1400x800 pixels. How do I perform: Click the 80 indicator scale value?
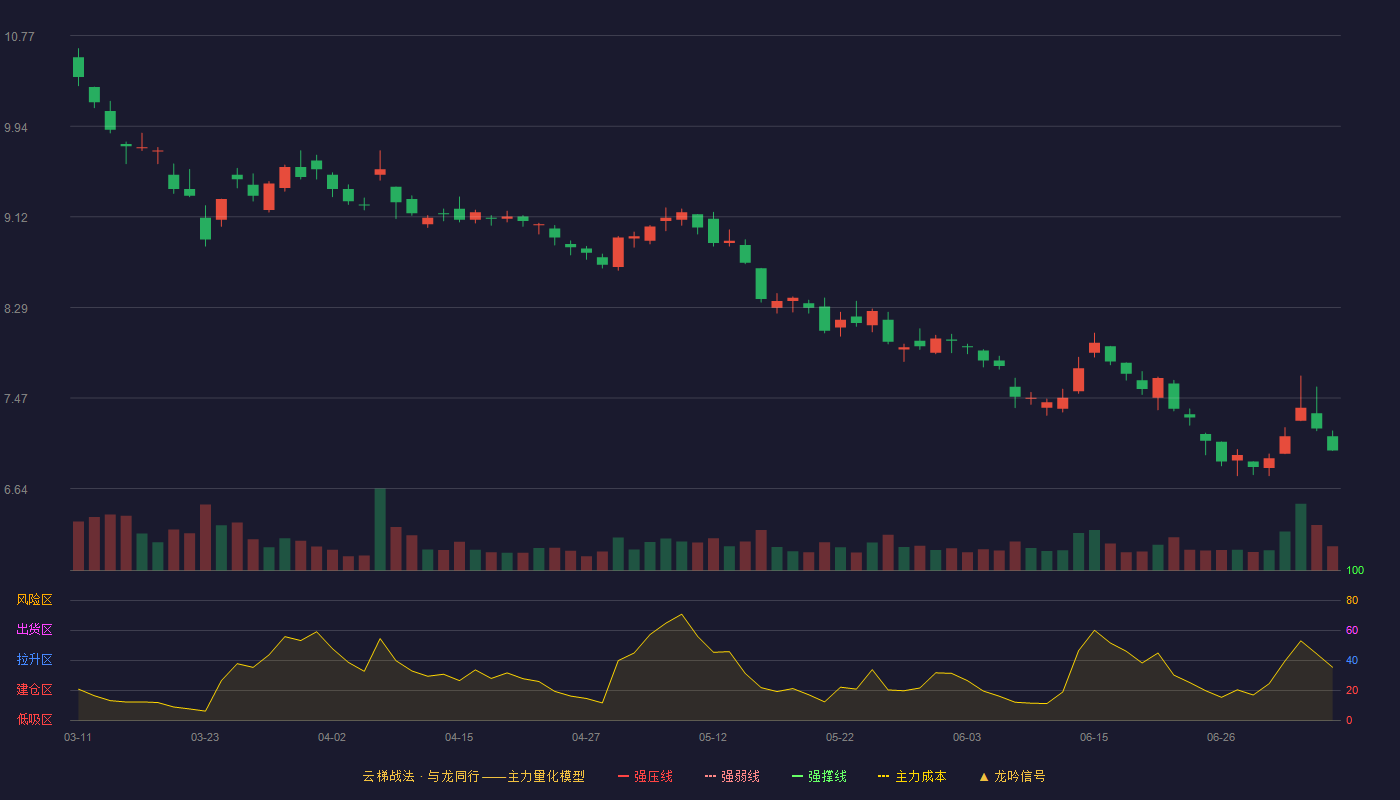[x=1352, y=600]
